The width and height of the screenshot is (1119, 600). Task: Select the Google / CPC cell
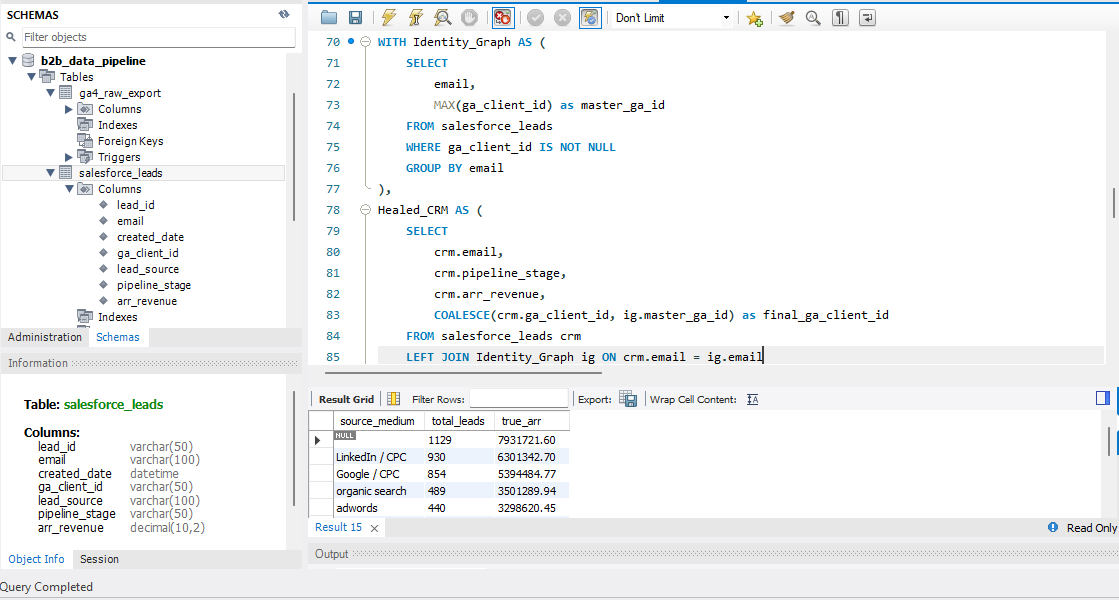[x=379, y=474]
